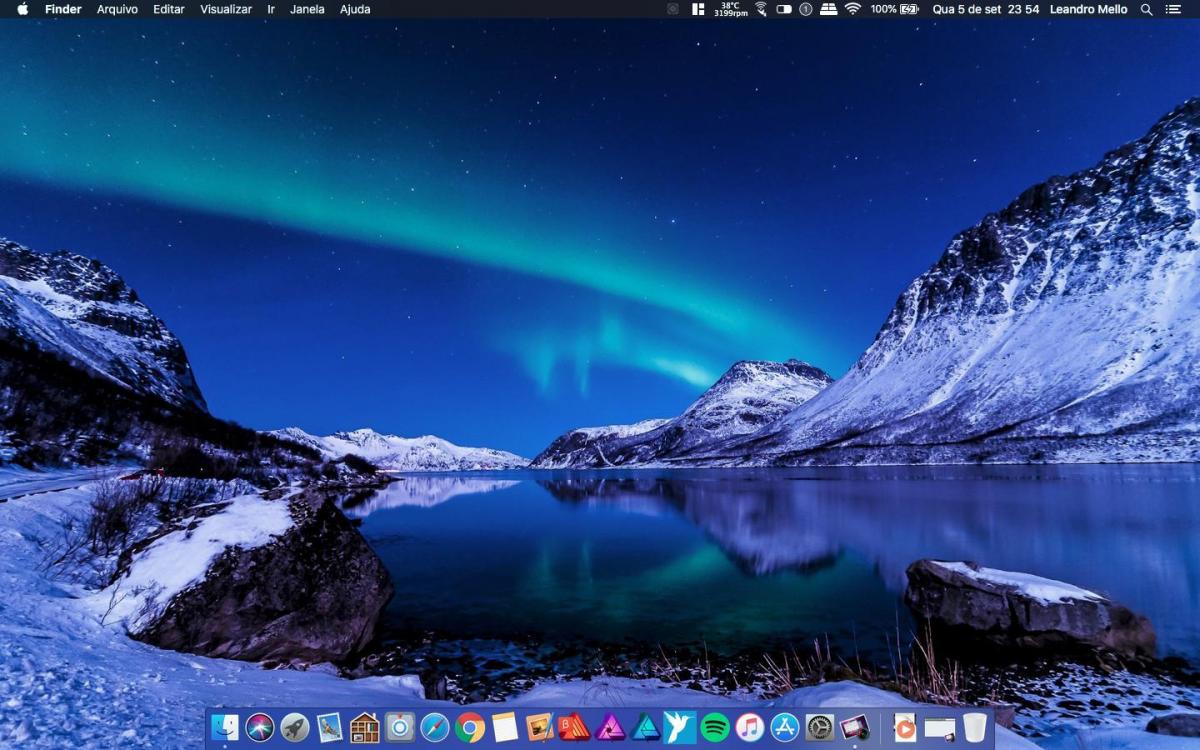This screenshot has height=750, width=1200.
Task: Open Spotlight search magnifier
Action: (x=1147, y=9)
